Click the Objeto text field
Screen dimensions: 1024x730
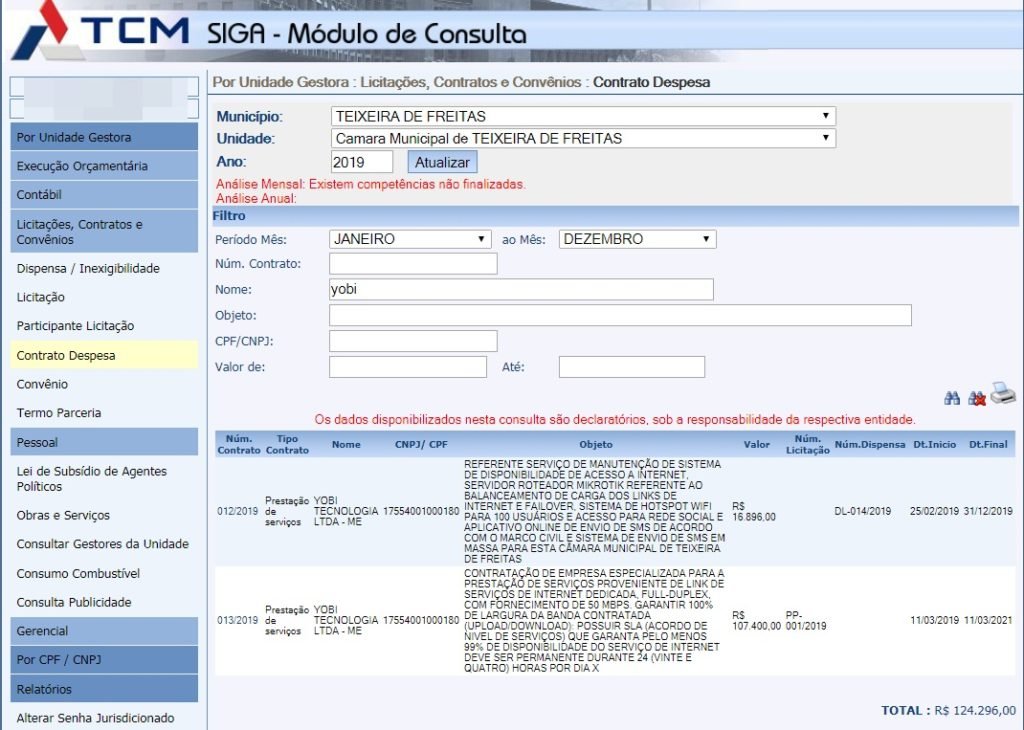(x=620, y=316)
